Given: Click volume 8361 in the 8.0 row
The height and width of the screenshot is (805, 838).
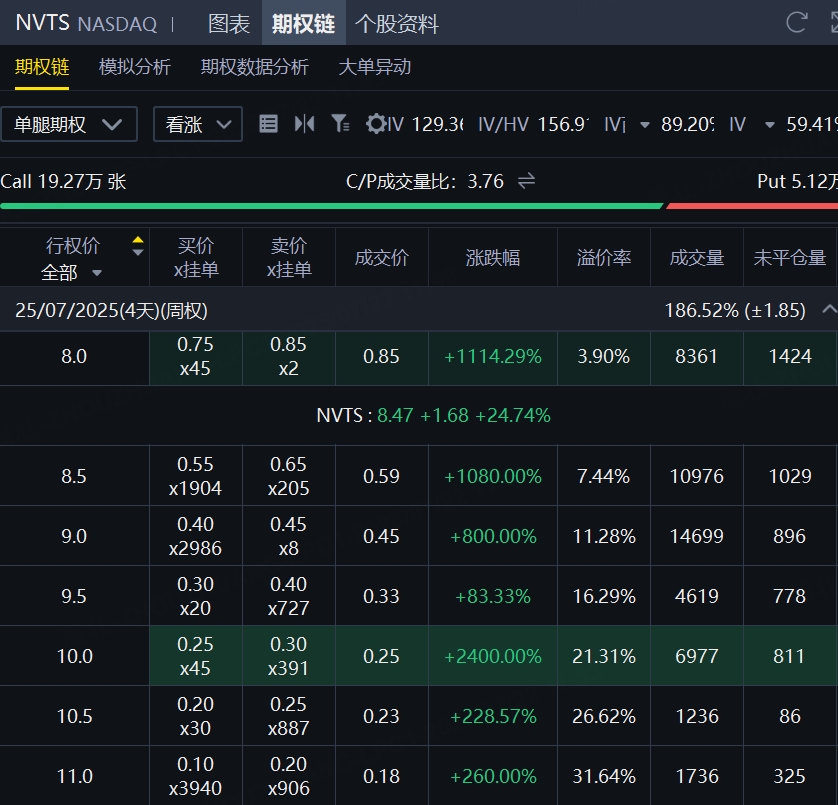Looking at the screenshot, I should (696, 357).
